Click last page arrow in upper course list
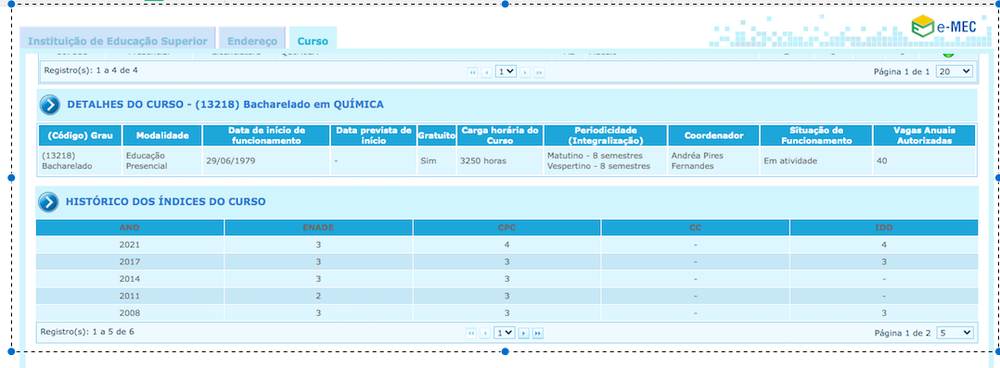 (539, 73)
